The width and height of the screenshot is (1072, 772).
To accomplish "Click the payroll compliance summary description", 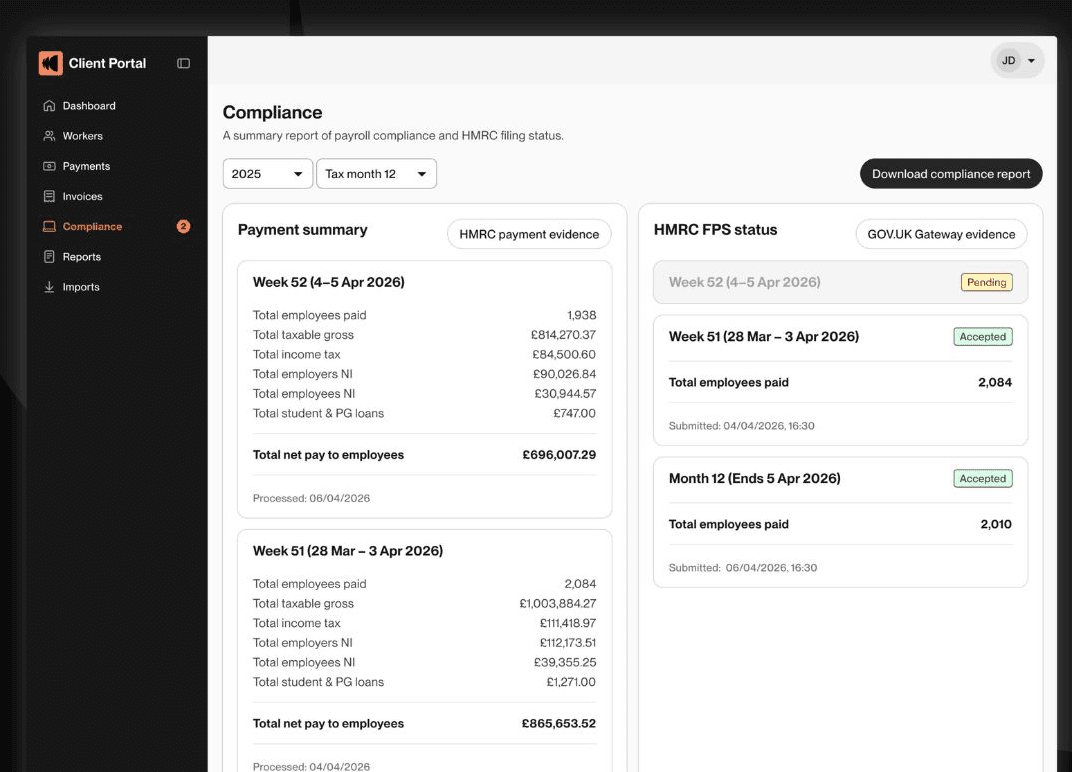I will click(x=393, y=135).
